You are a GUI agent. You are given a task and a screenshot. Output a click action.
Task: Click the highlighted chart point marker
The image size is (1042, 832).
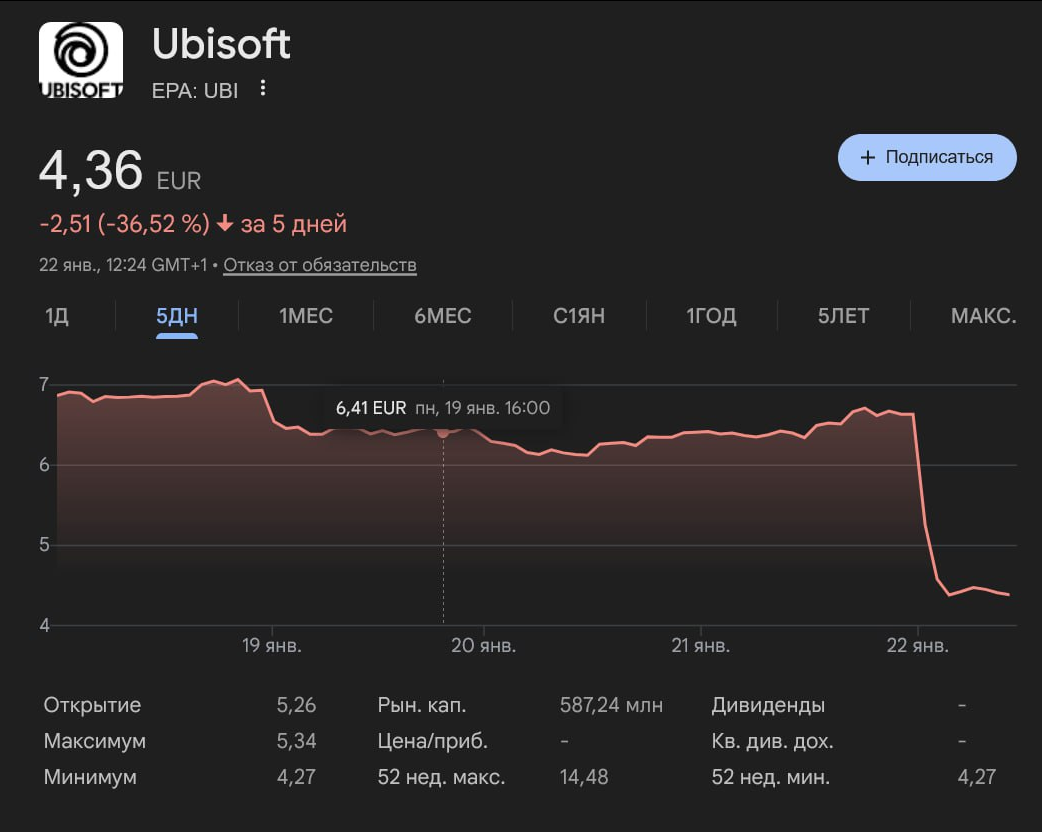443,432
